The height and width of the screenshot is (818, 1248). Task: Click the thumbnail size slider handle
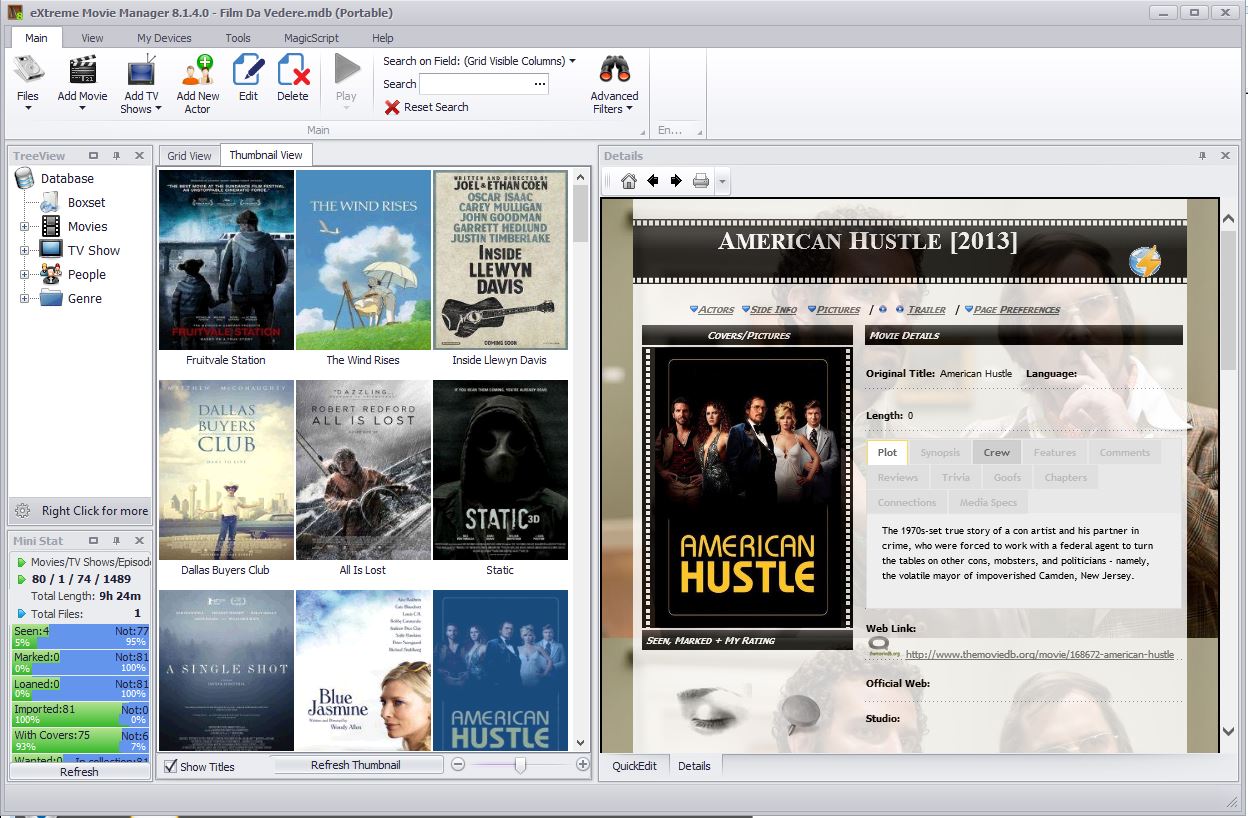pos(520,765)
